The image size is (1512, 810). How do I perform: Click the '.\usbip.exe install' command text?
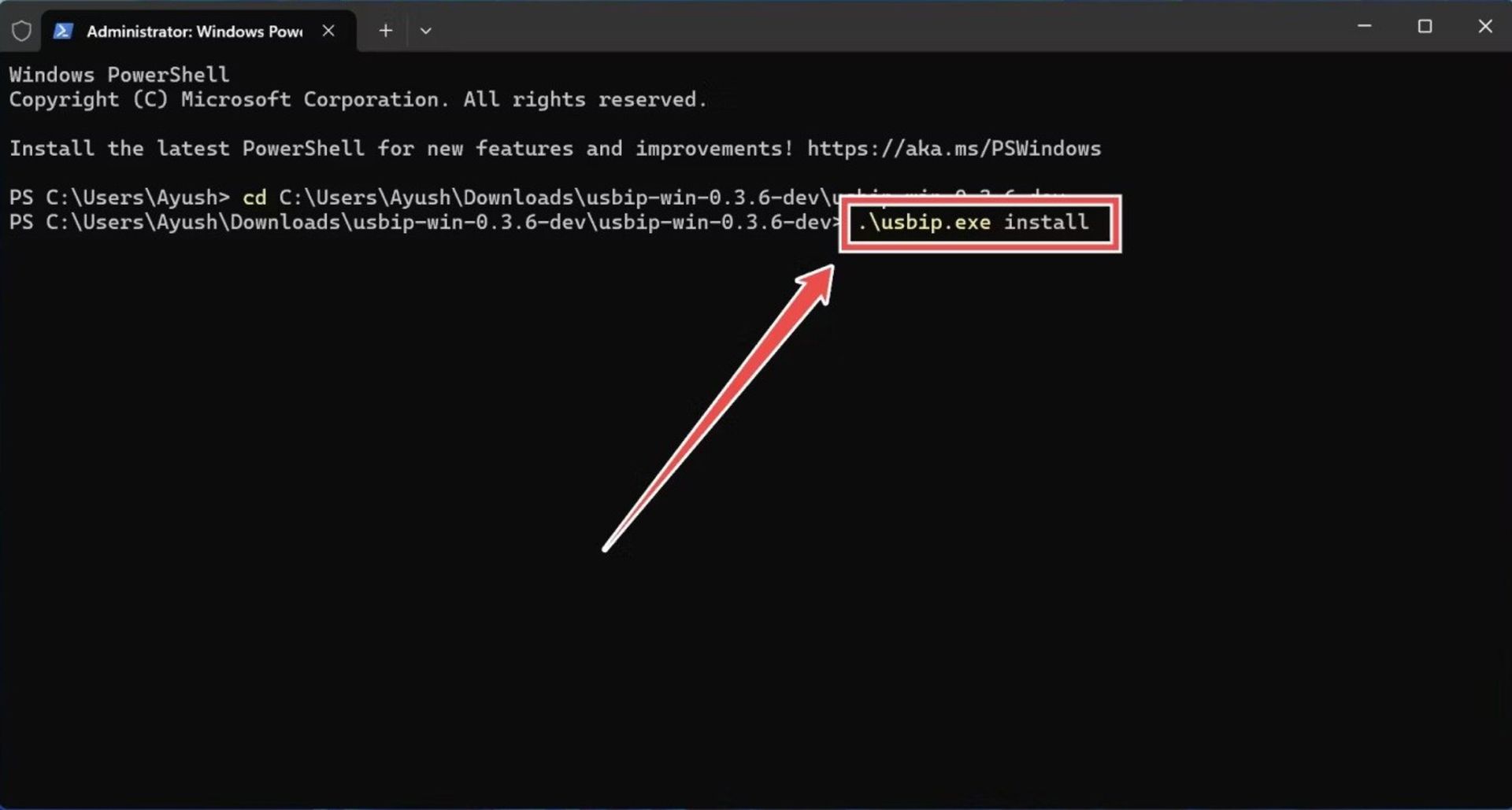pos(973,222)
